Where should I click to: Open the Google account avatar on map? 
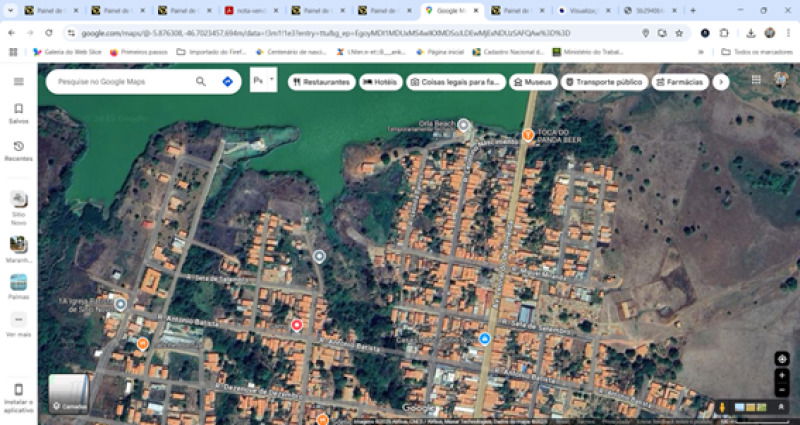(781, 80)
